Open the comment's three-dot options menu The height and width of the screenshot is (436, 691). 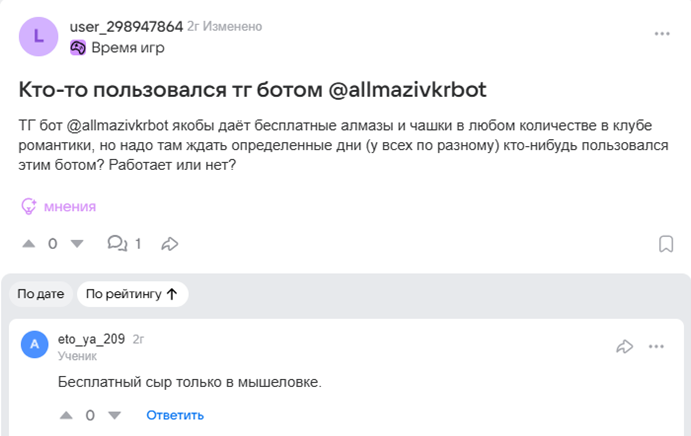tap(656, 346)
